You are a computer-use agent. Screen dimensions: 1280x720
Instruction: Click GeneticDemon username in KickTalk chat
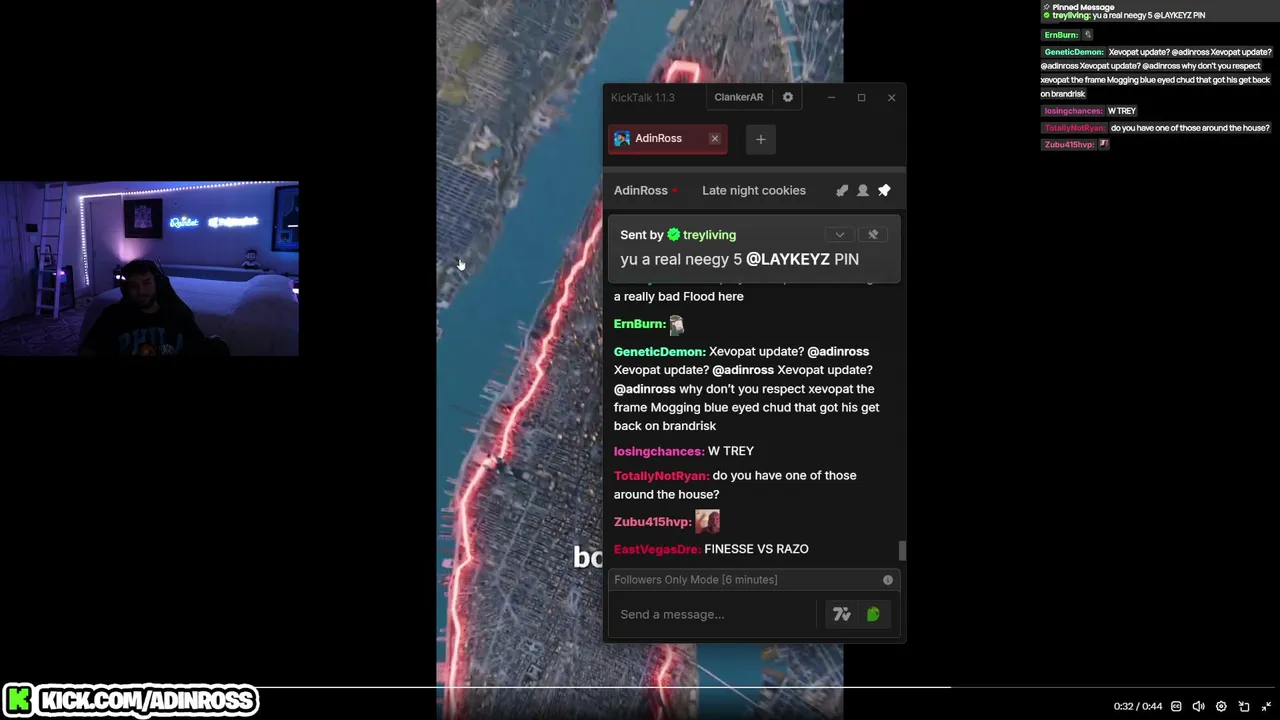point(660,352)
